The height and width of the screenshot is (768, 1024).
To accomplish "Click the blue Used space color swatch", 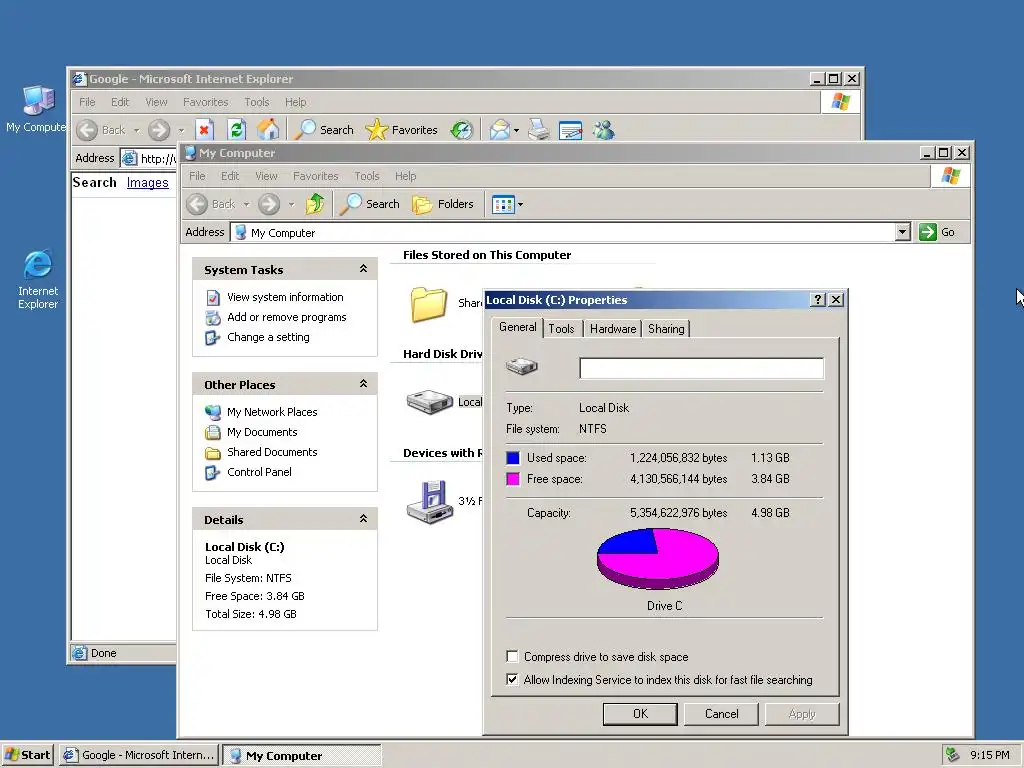I will [x=513, y=458].
